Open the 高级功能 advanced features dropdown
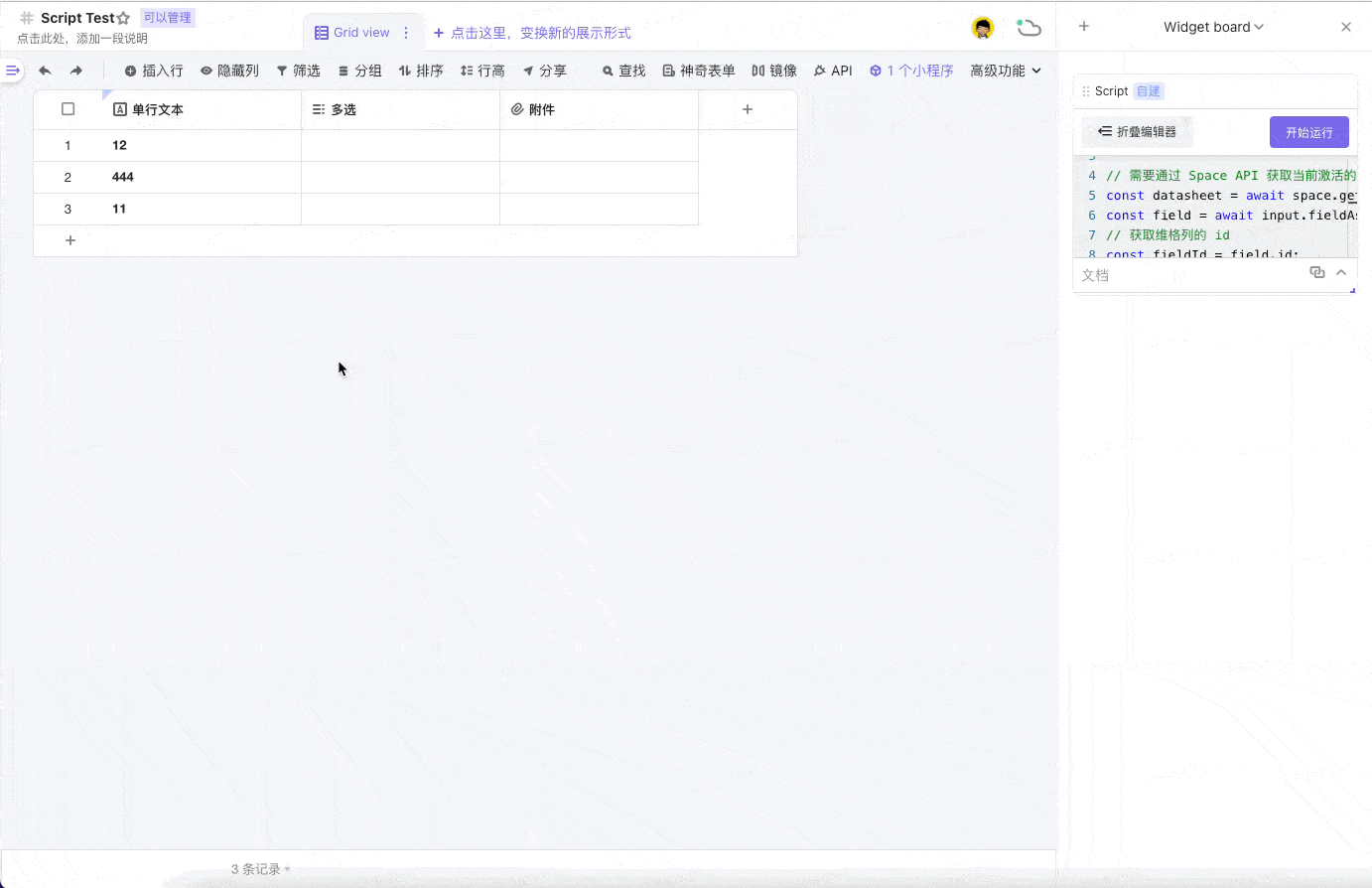The image size is (1372, 888). point(1005,71)
